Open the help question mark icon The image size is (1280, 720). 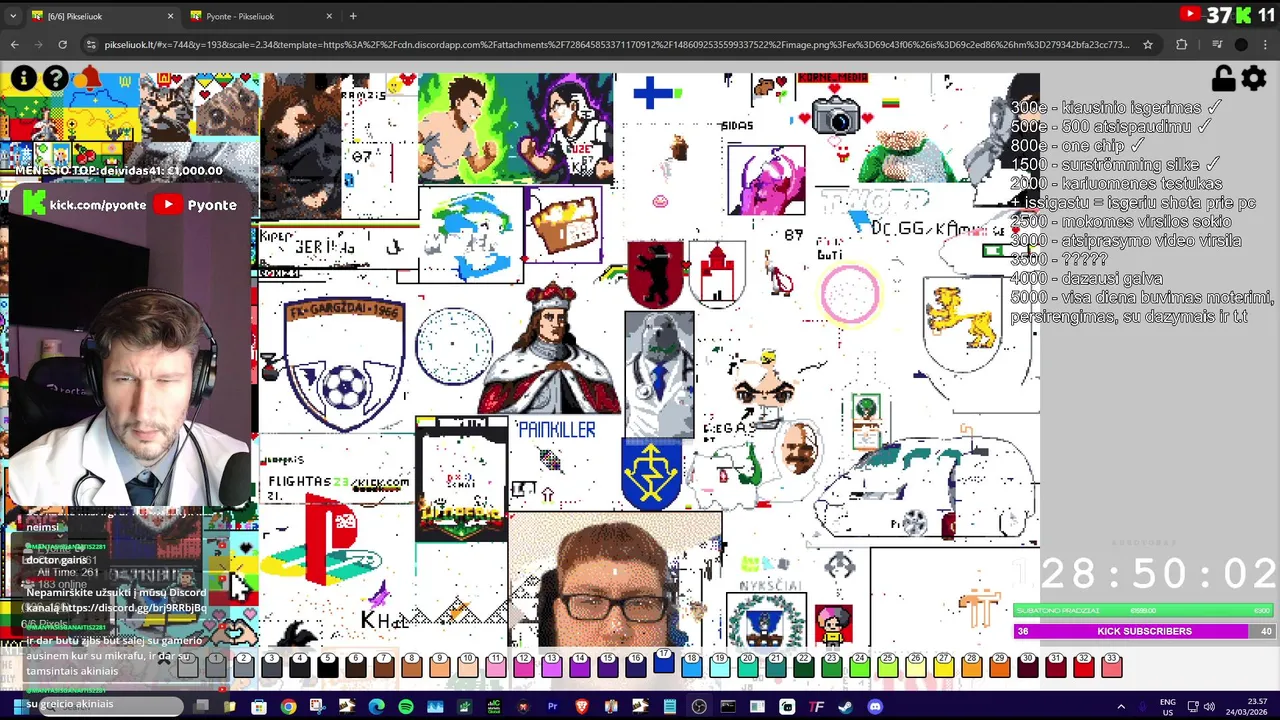click(x=56, y=78)
